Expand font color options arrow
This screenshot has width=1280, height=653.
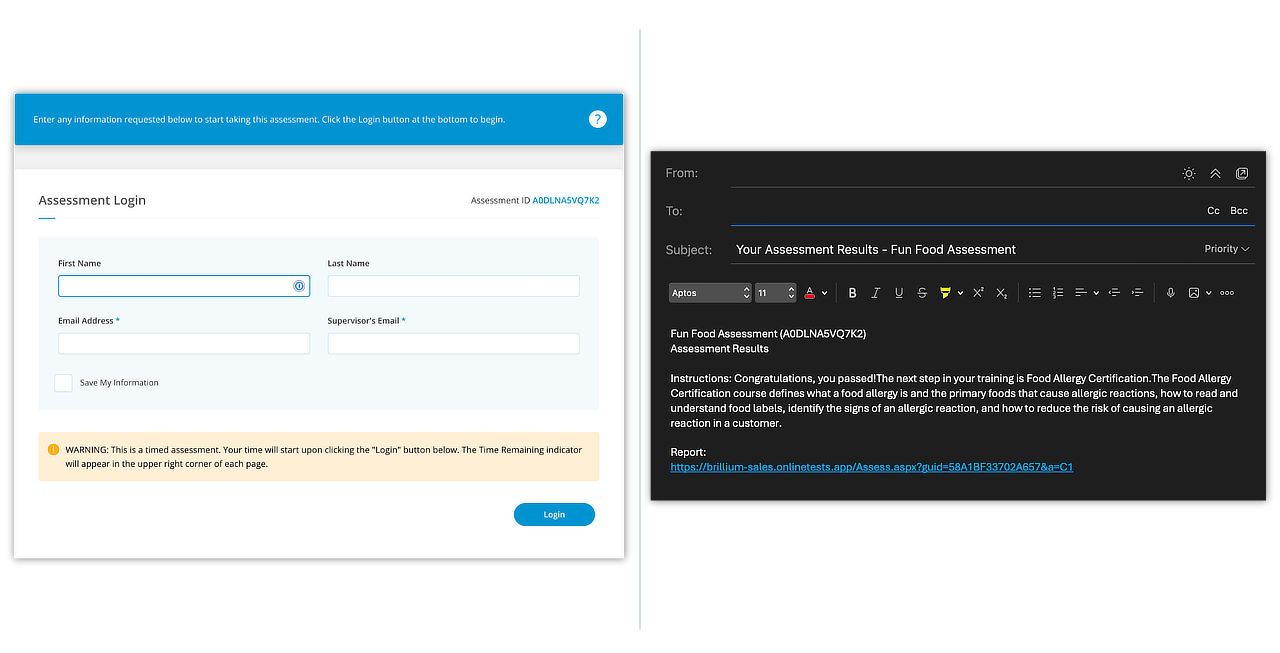click(824, 293)
